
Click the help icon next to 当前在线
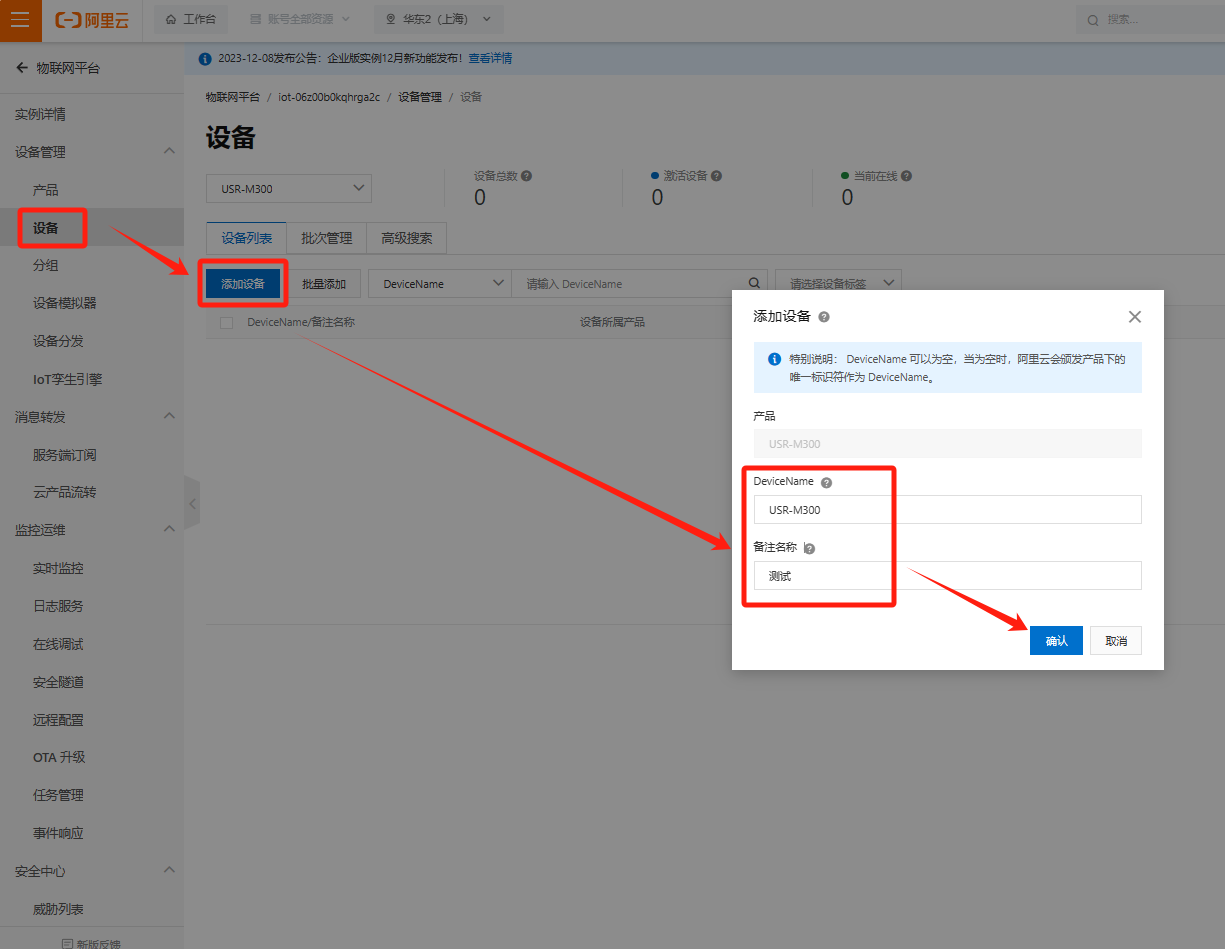(x=906, y=176)
